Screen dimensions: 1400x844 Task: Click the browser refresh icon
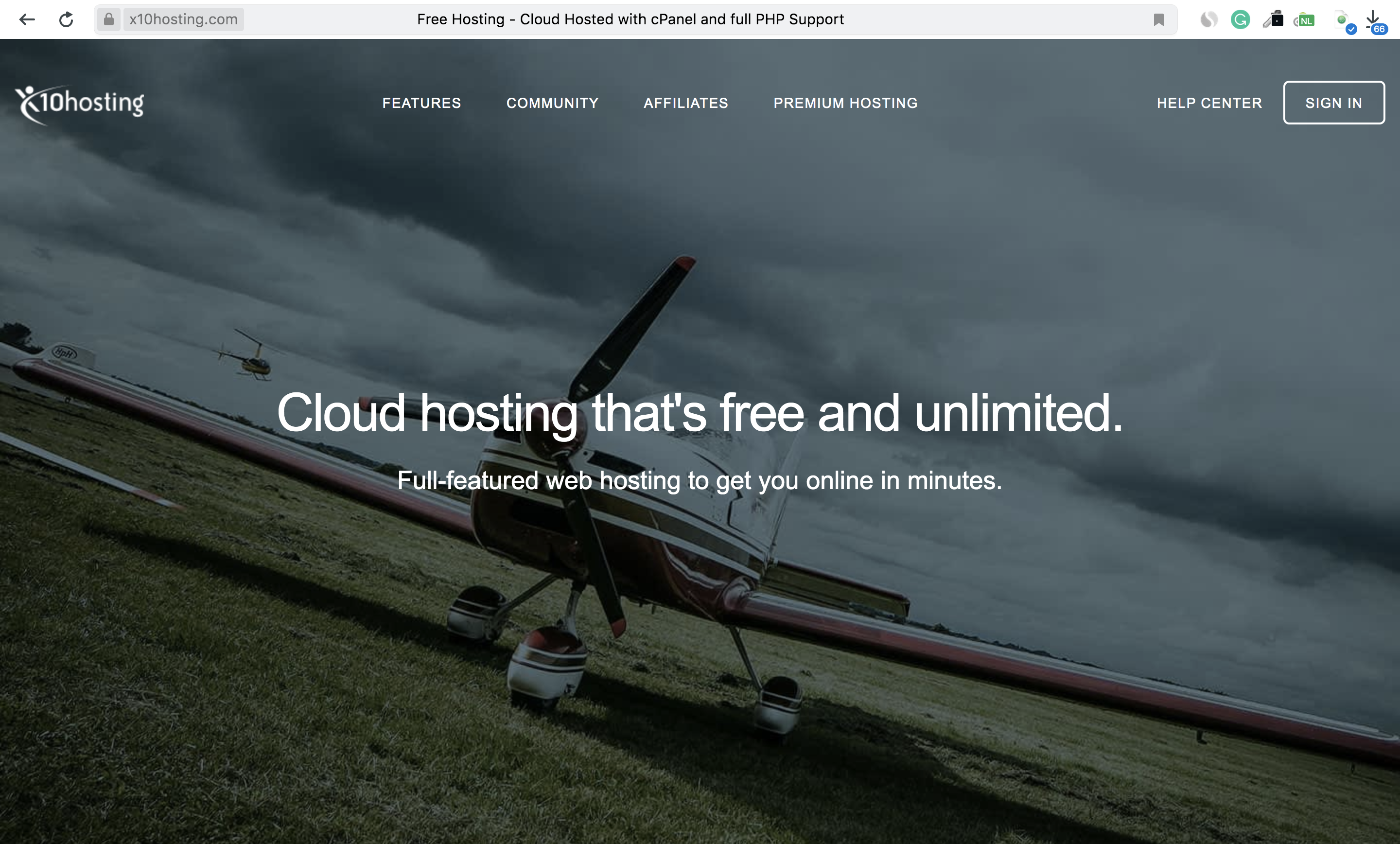point(67,19)
